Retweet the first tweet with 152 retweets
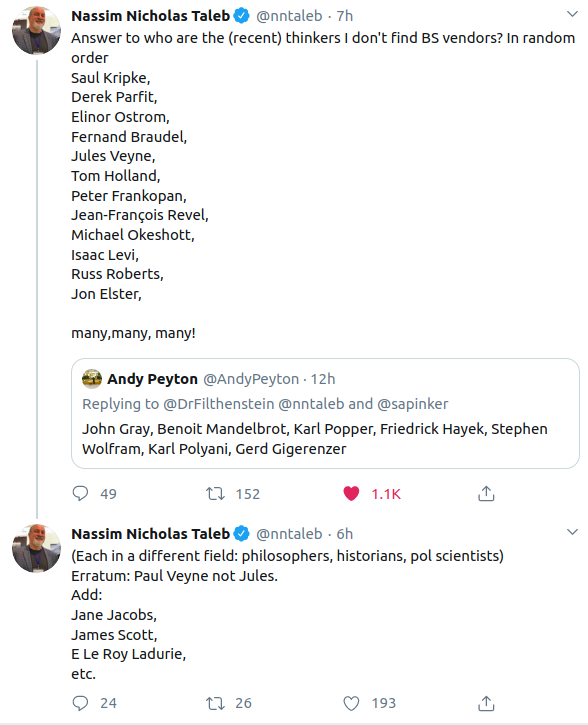 click(x=215, y=494)
